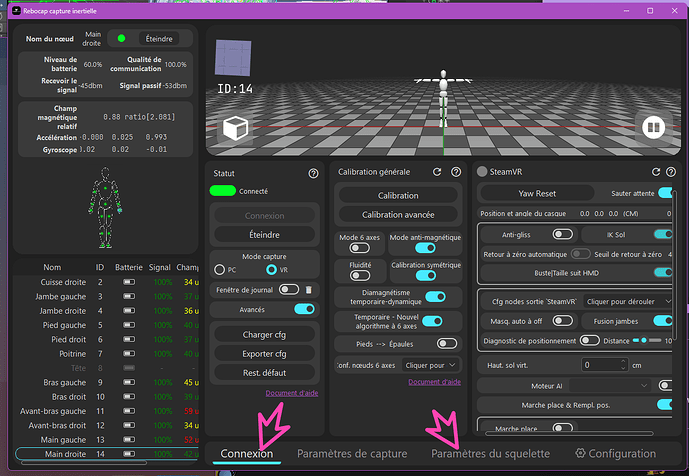Open the Conf. nœuds 6 axes dropdown
Image resolution: width=689 pixels, height=476 pixels.
coord(431,366)
